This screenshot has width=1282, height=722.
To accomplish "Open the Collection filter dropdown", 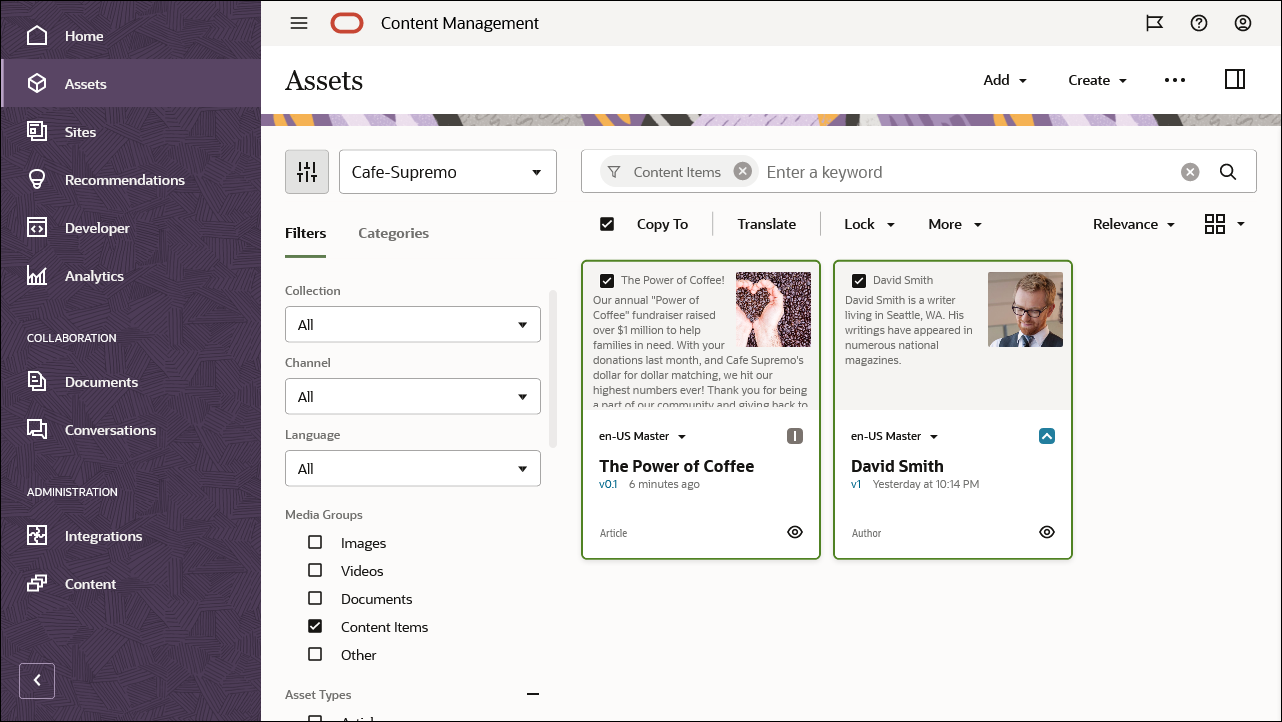I will pos(413,324).
